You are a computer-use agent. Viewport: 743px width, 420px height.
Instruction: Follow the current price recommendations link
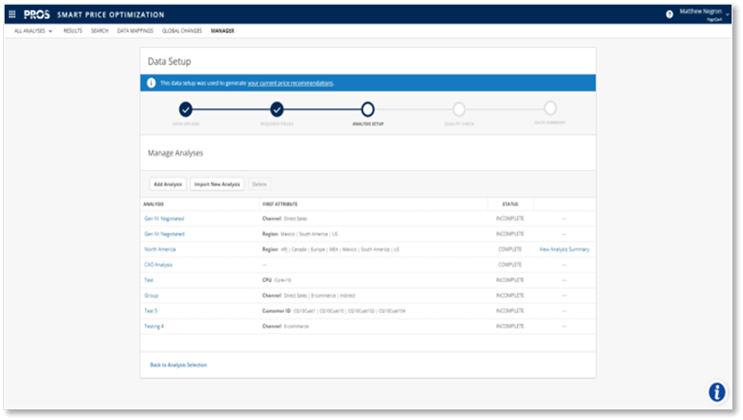[x=290, y=83]
